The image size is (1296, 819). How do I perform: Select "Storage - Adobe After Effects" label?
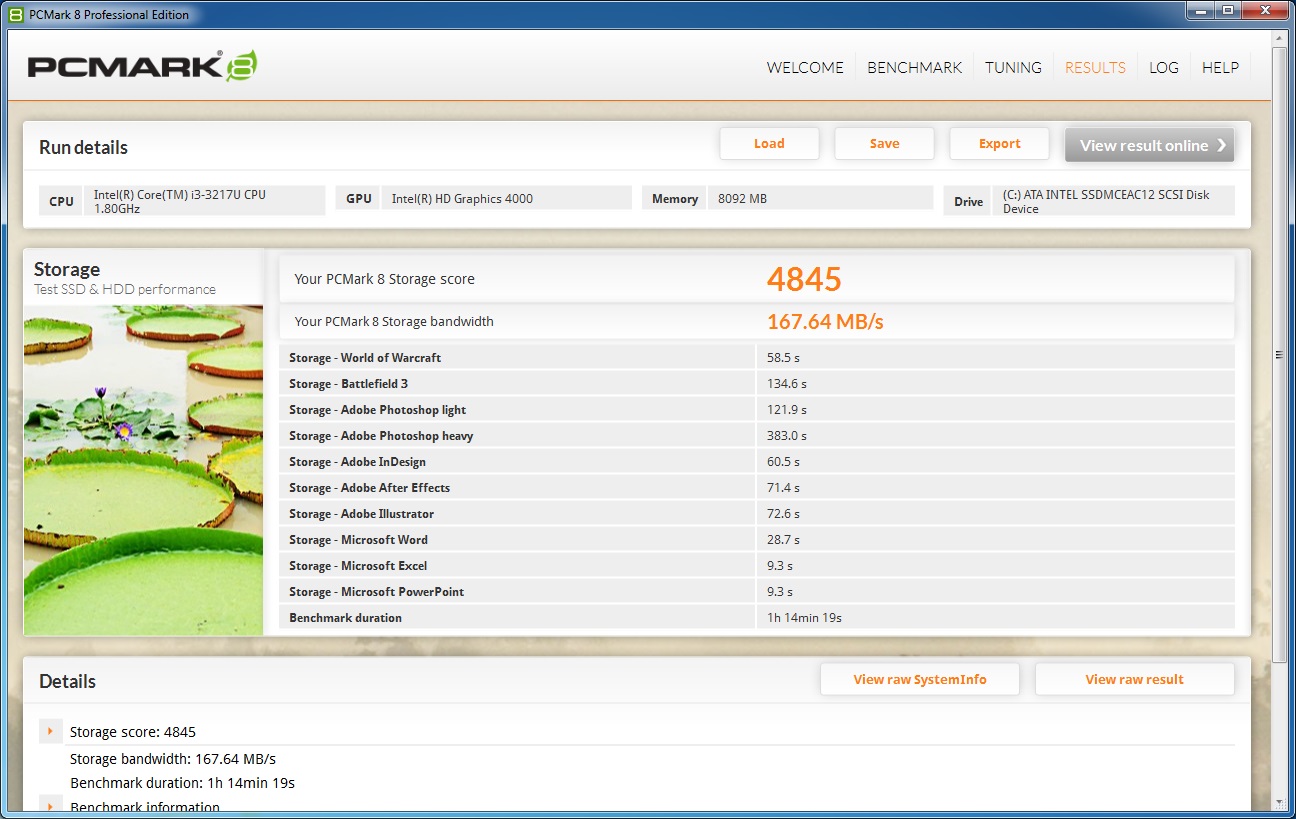[369, 488]
